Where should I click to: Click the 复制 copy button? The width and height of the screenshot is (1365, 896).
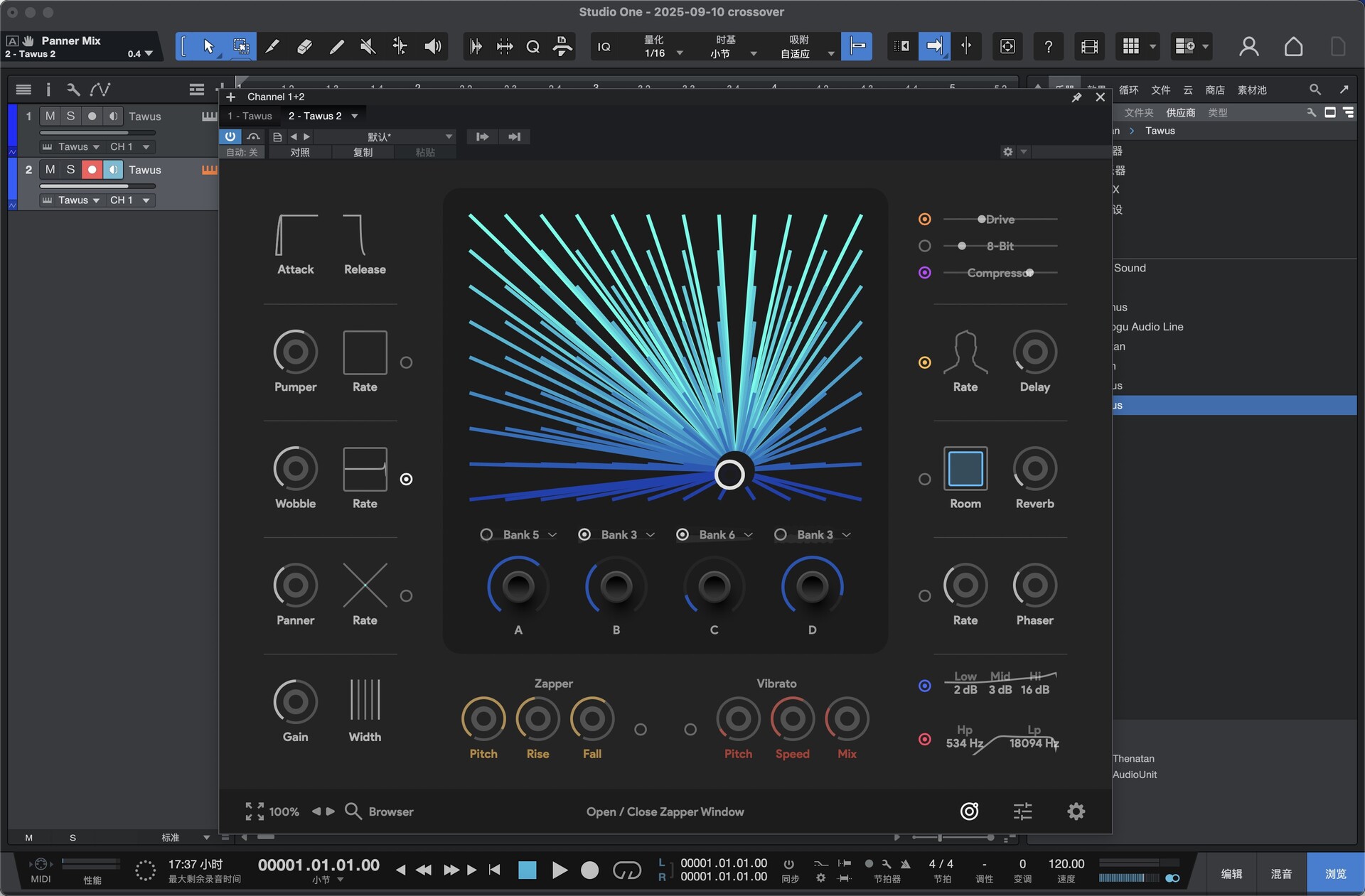[363, 152]
